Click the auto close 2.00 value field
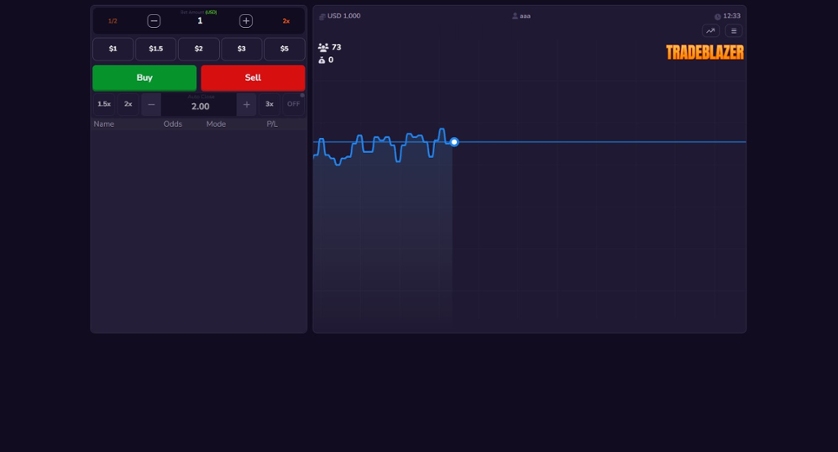 [x=200, y=106]
